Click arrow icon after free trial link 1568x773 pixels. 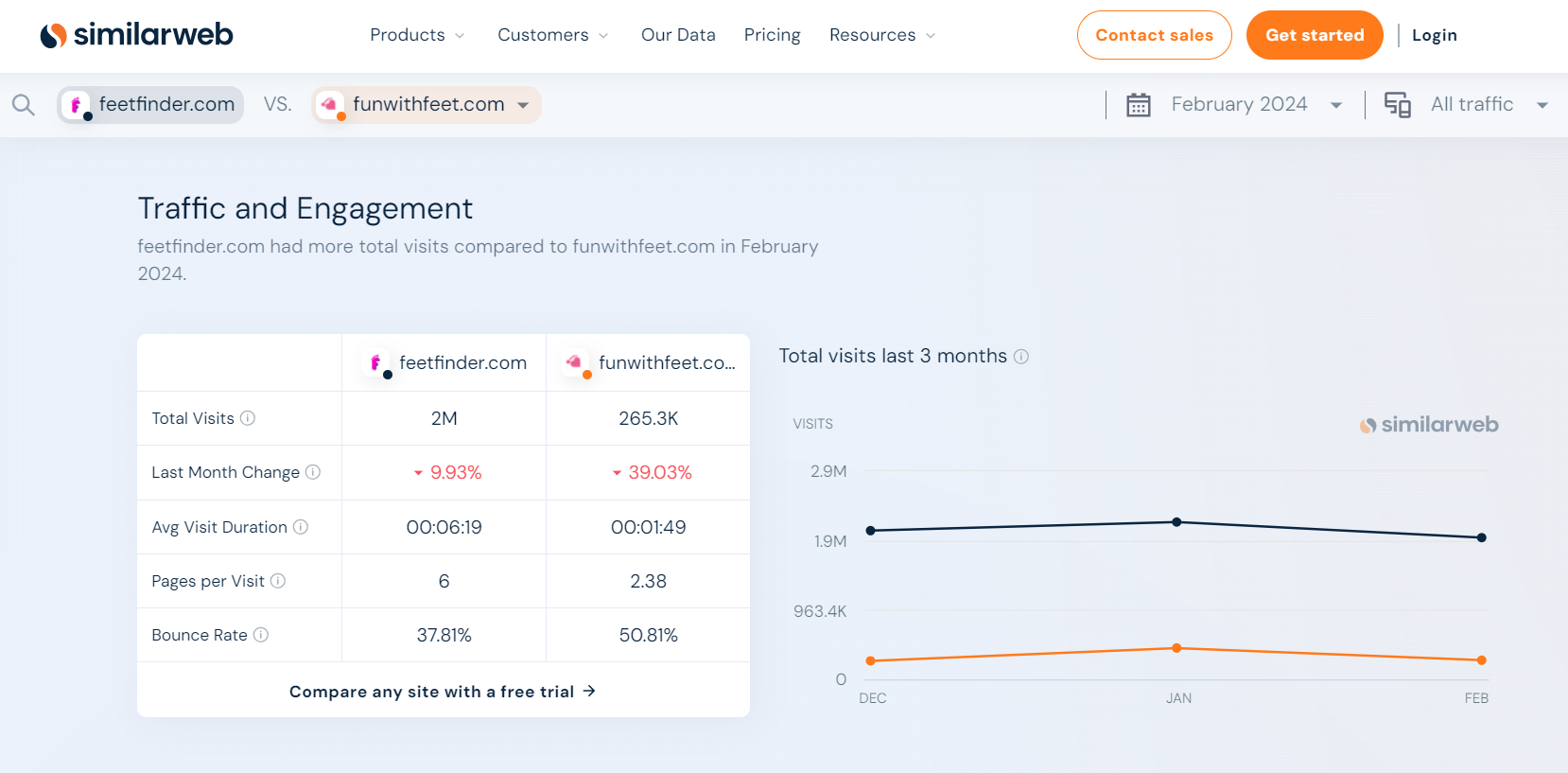pyautogui.click(x=589, y=691)
